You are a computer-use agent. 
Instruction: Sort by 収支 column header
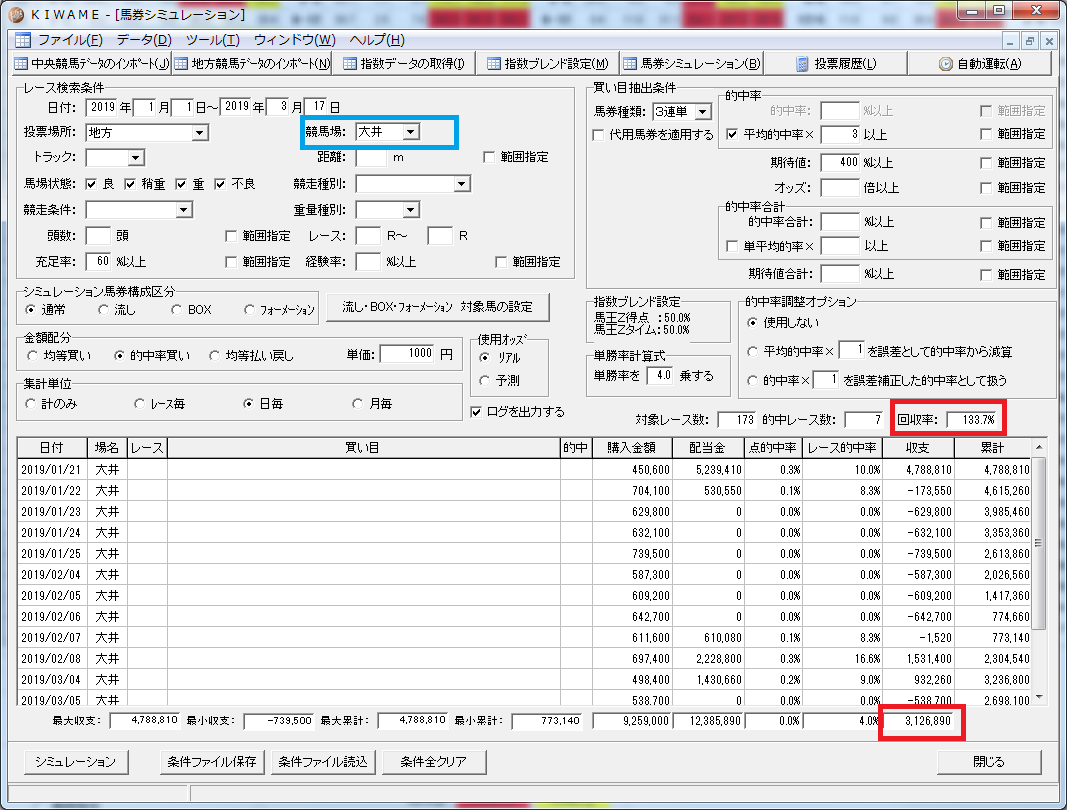(917, 448)
